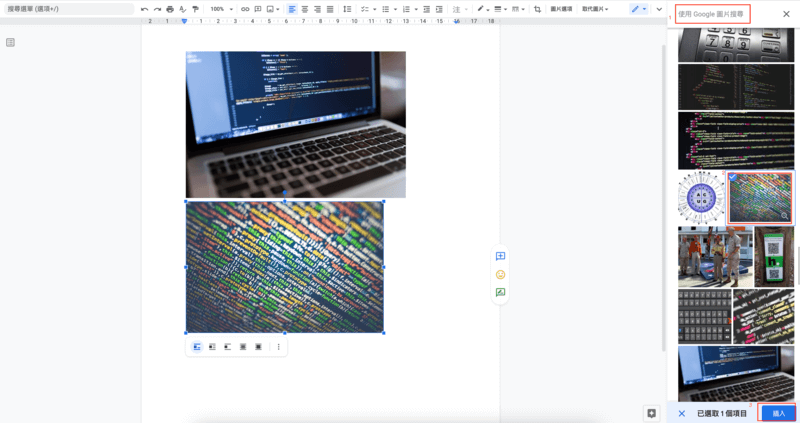Set image to wrap text
The width and height of the screenshot is (800, 423).
point(212,347)
